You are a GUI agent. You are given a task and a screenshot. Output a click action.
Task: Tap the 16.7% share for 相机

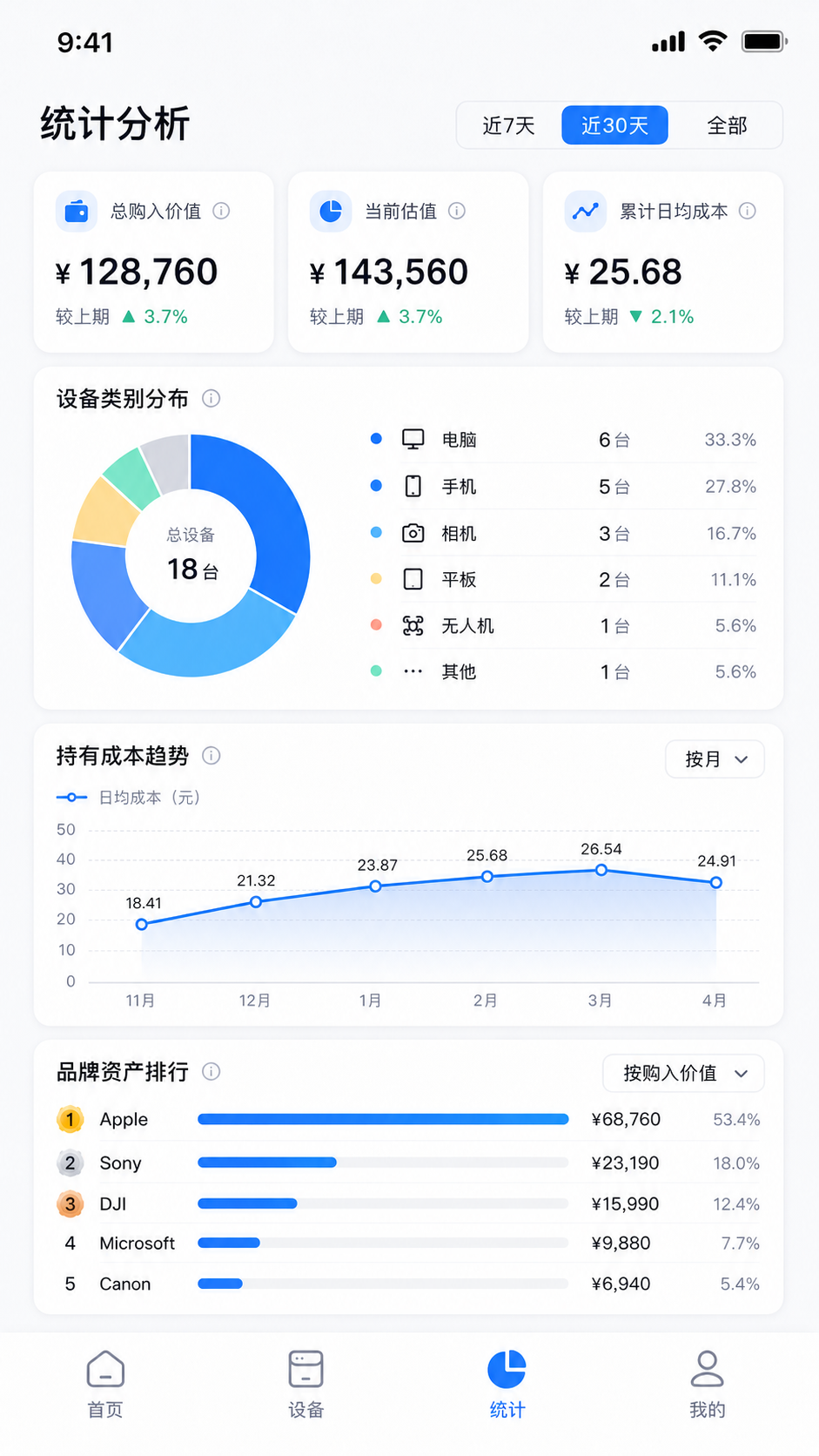click(731, 533)
